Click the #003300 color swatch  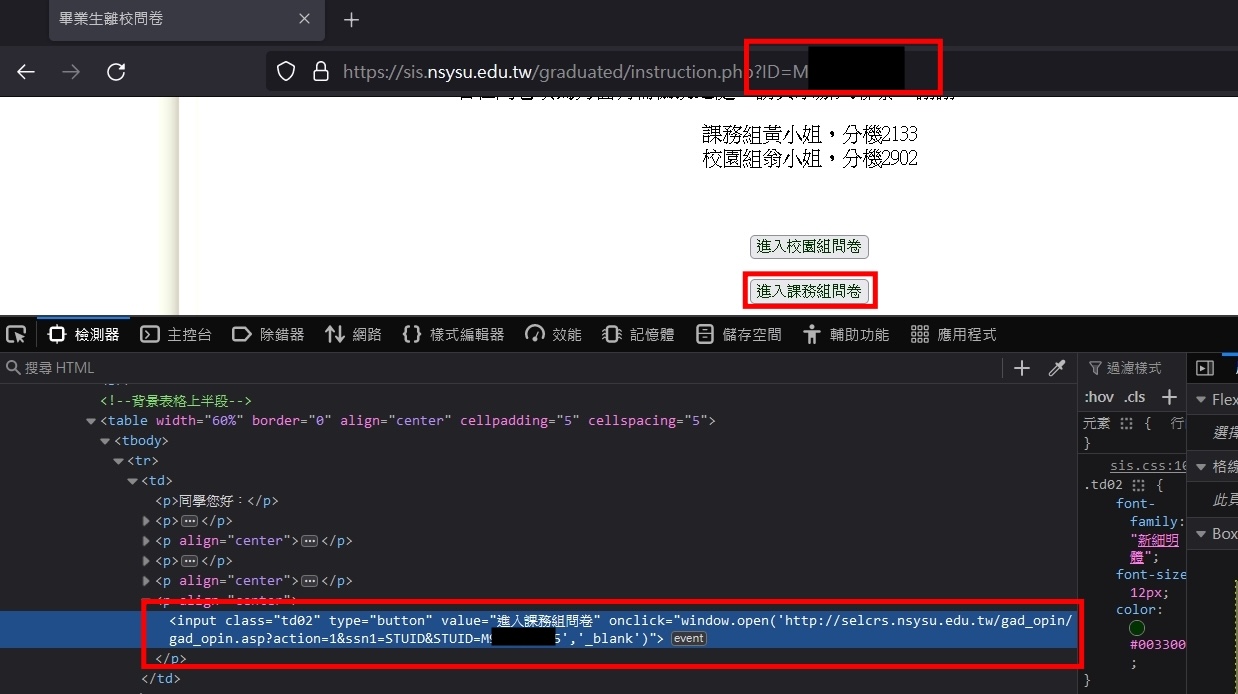pos(1136,628)
